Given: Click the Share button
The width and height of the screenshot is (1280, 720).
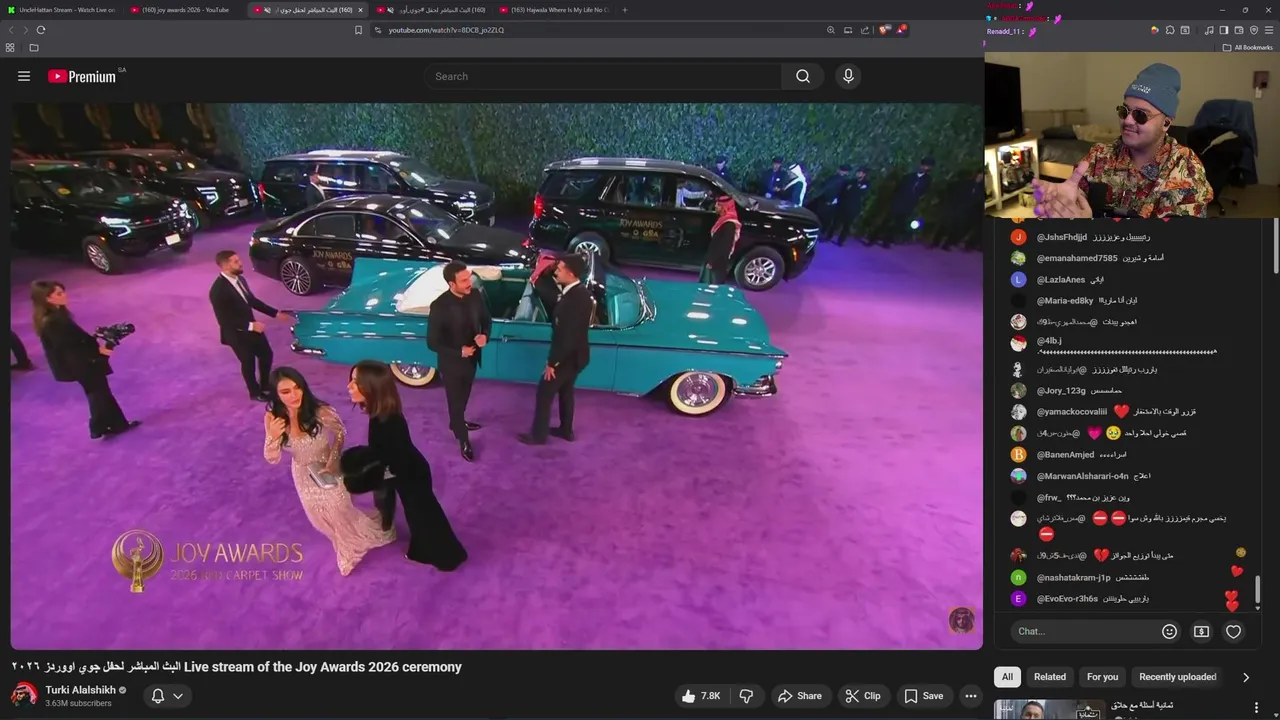Looking at the screenshot, I should tap(799, 696).
